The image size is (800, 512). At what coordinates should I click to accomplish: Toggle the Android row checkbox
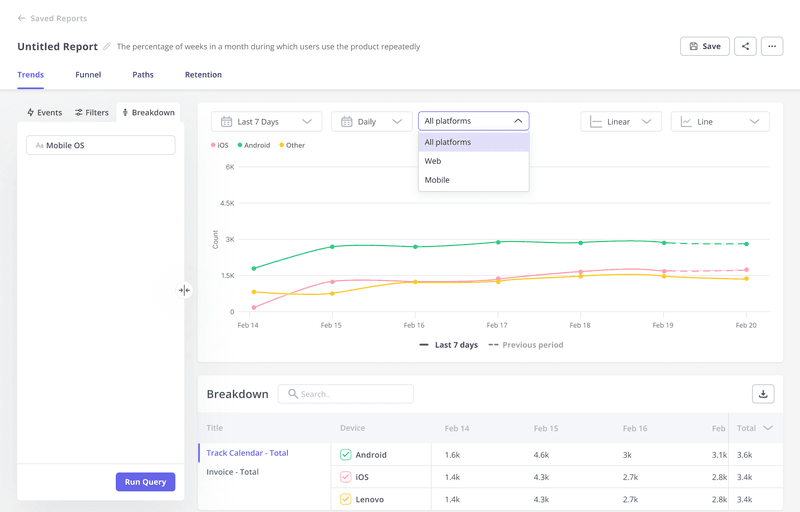click(x=346, y=455)
